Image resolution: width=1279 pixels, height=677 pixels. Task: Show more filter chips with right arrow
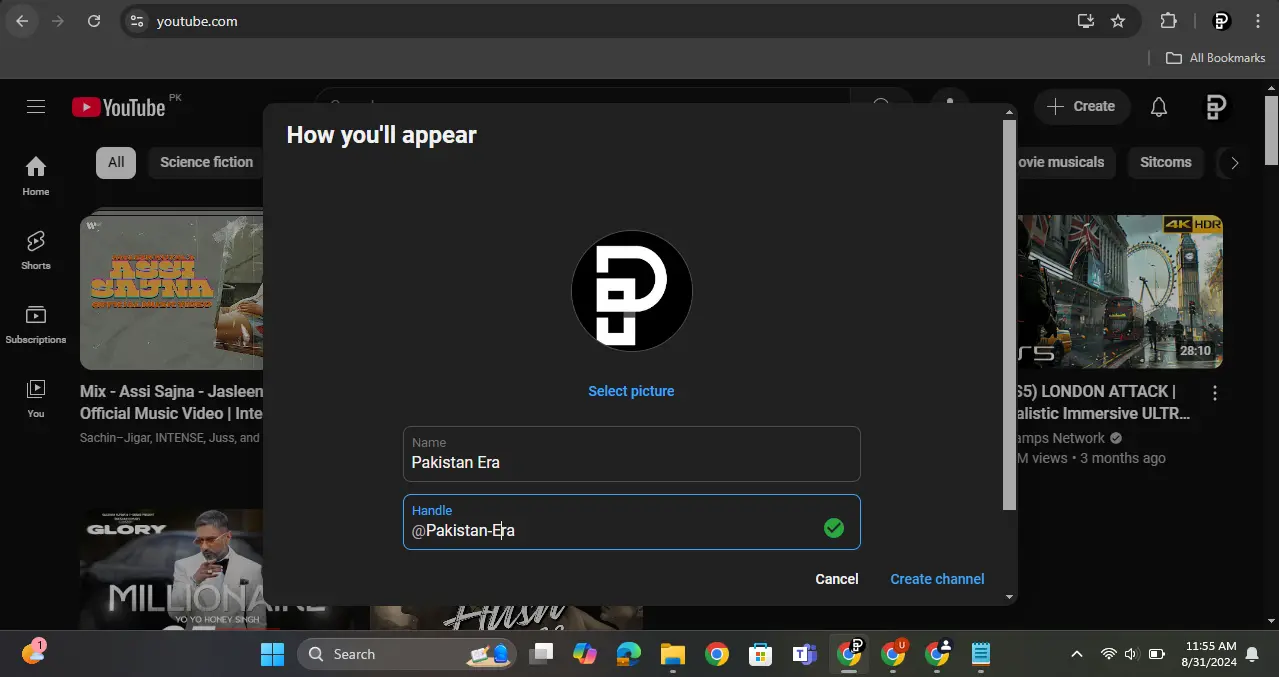1234,163
